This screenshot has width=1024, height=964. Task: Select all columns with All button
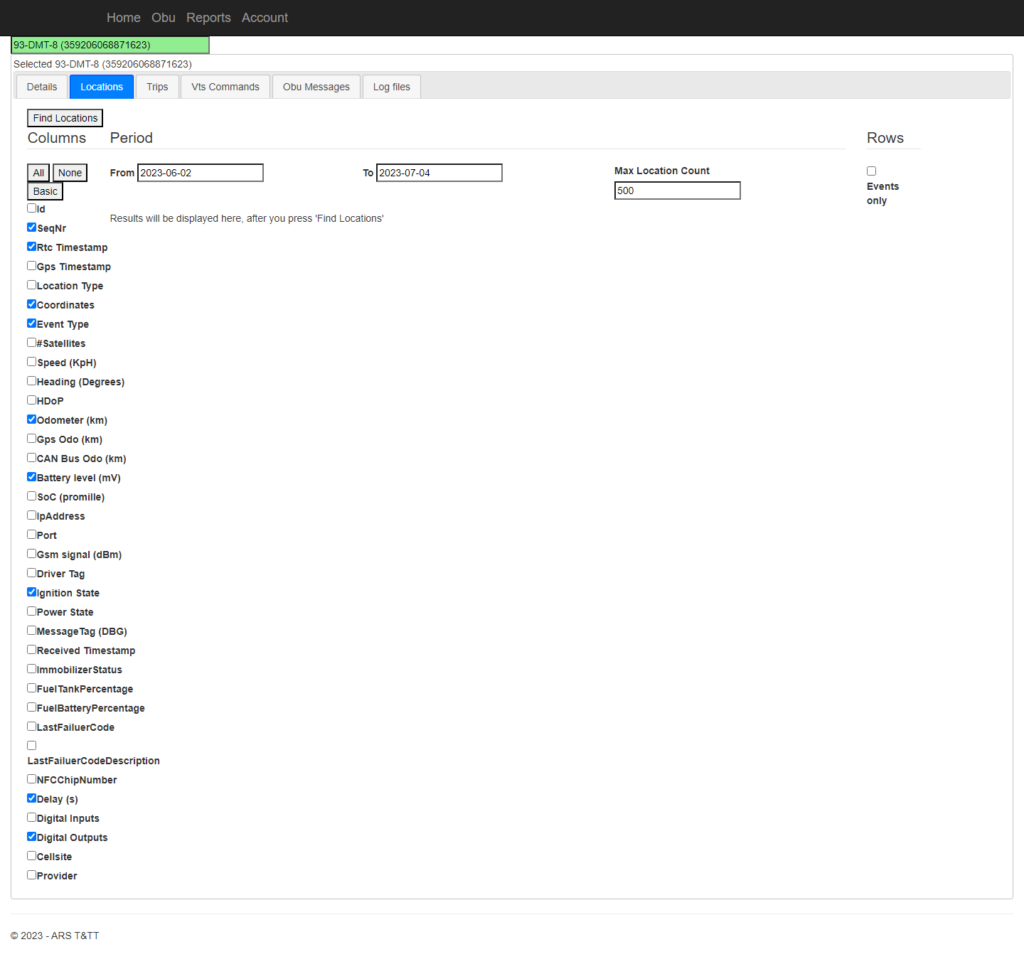coord(38,173)
